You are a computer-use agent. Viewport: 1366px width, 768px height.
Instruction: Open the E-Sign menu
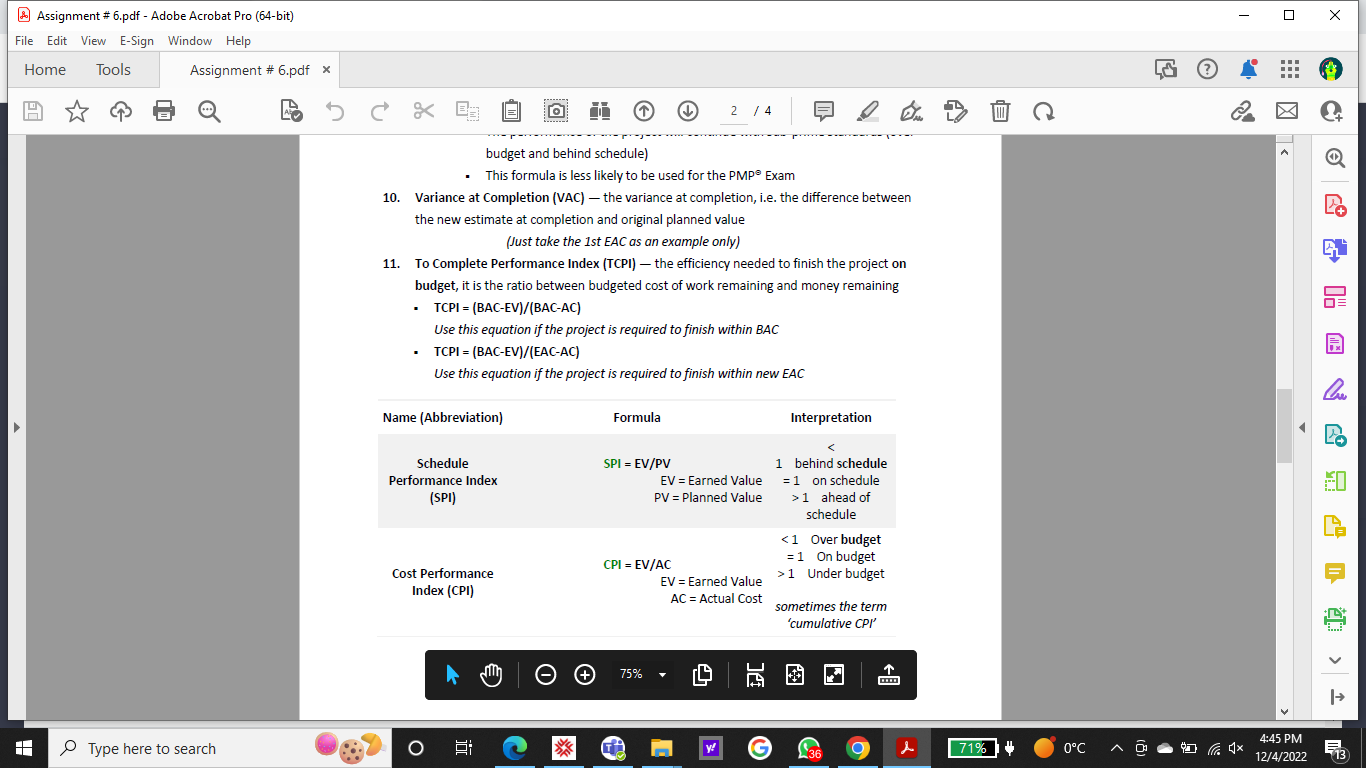137,41
